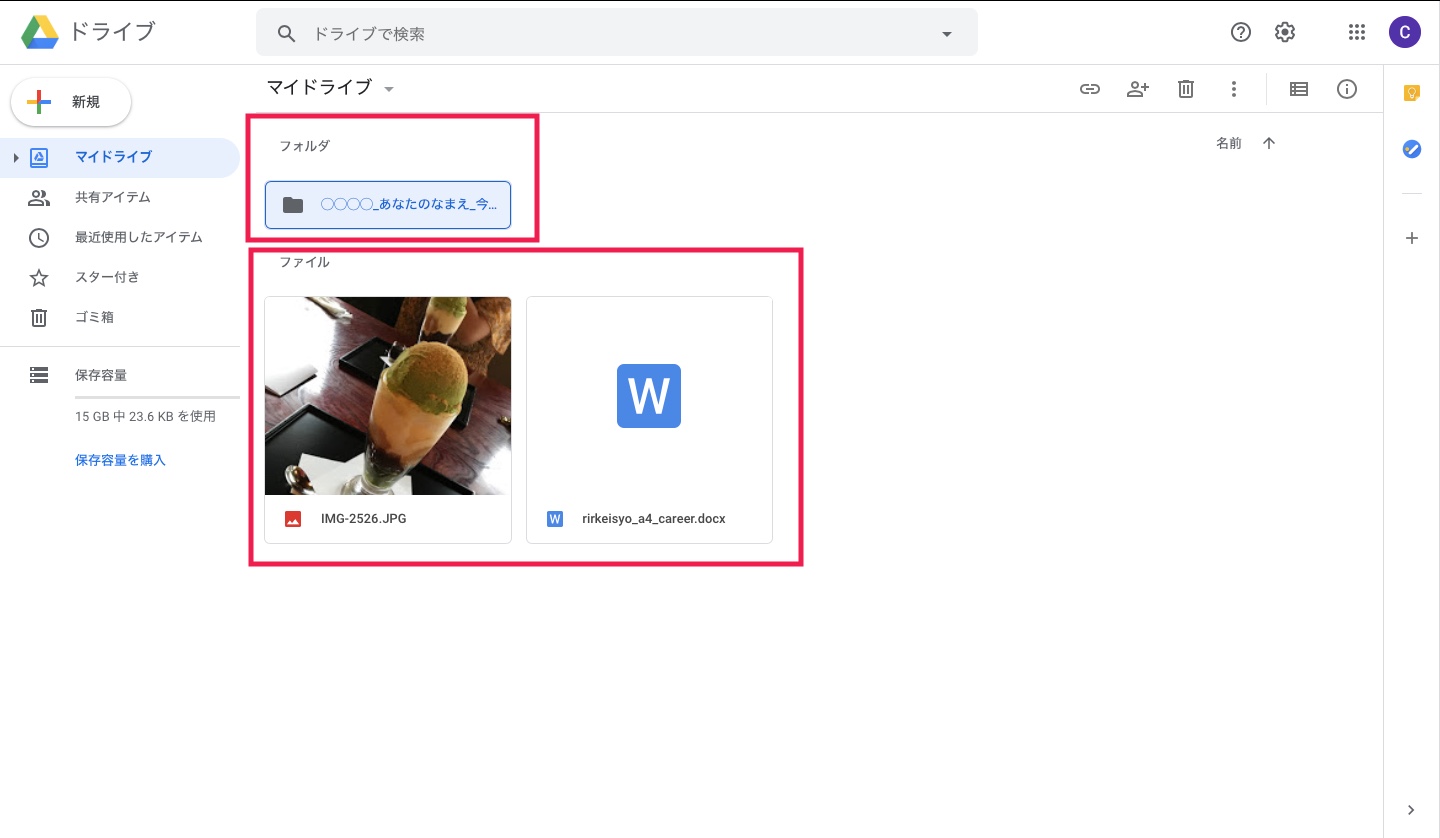Image resolution: width=1440 pixels, height=838 pixels.
Task: Open the help question mark icon
Action: coord(1241,32)
